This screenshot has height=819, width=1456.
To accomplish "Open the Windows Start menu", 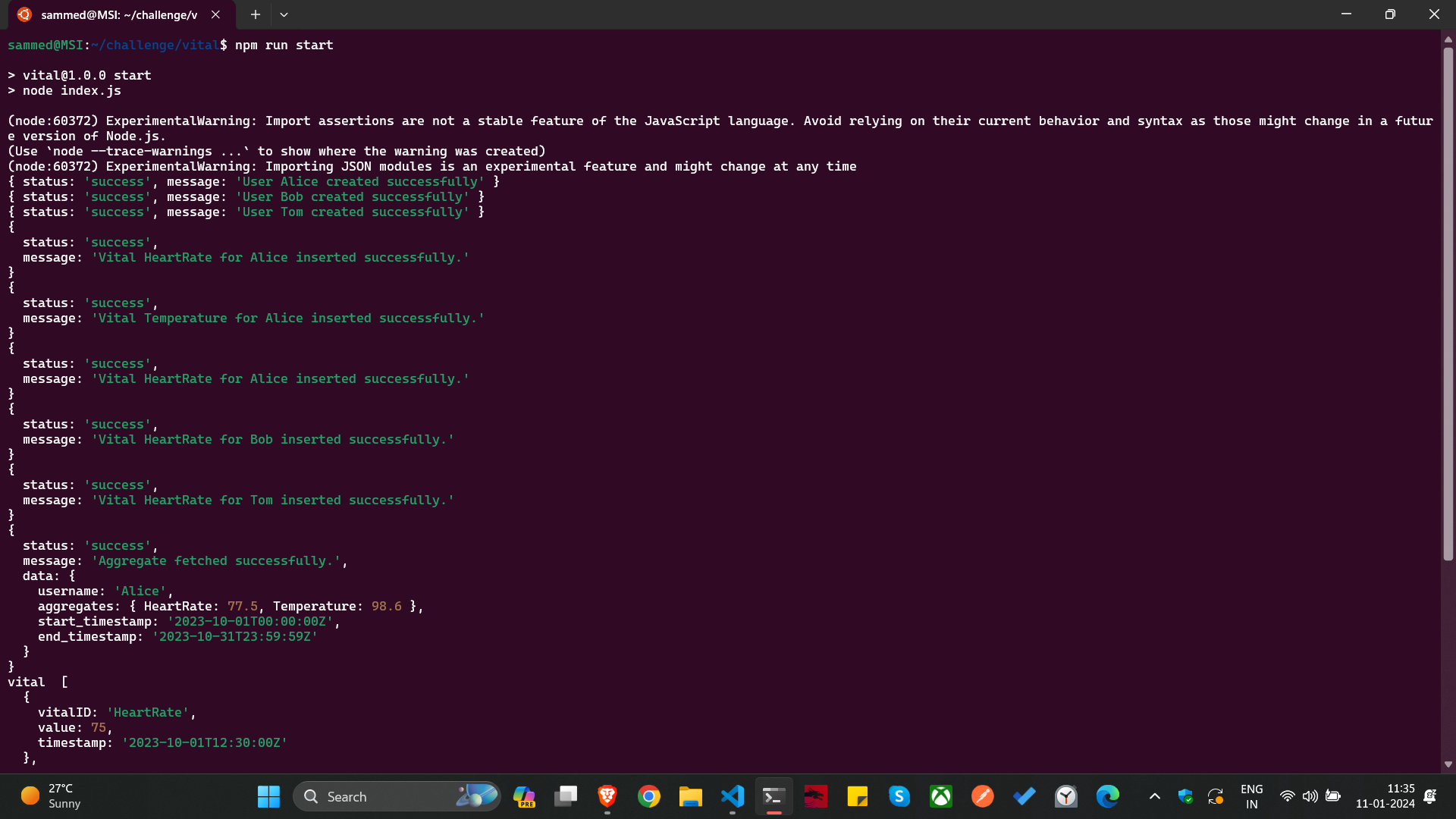I will [x=268, y=796].
